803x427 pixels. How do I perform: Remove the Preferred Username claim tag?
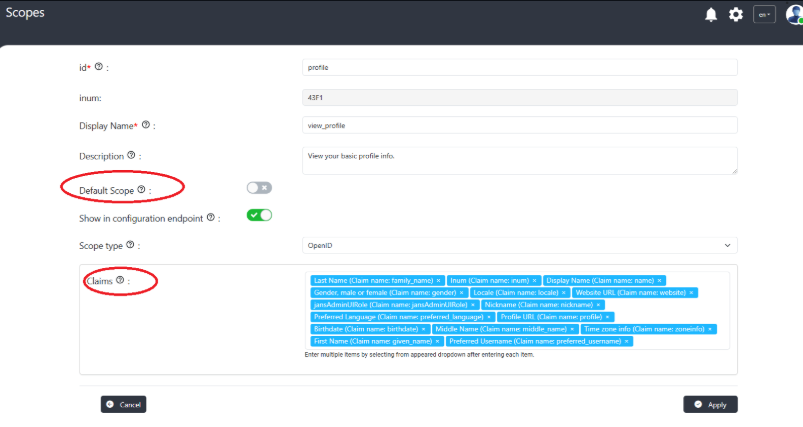tap(627, 341)
